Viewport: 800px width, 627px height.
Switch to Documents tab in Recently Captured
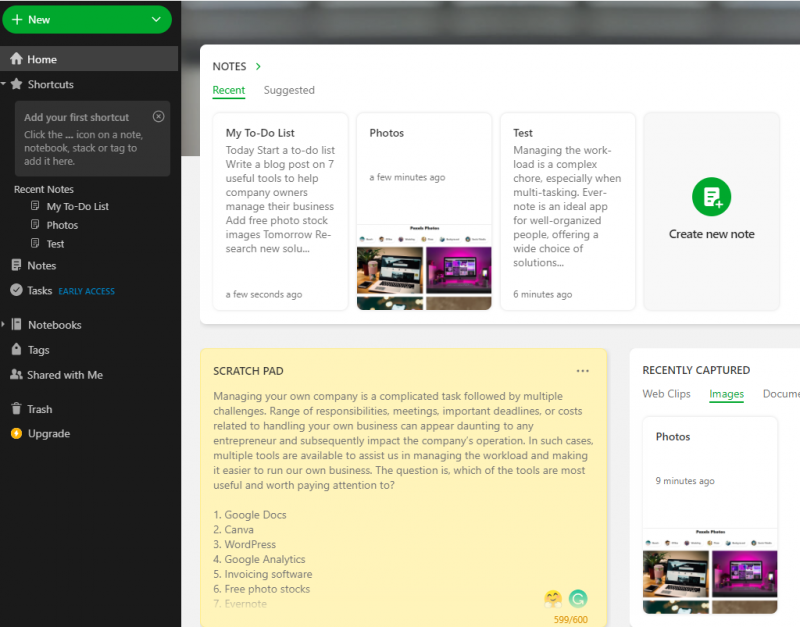pos(781,394)
